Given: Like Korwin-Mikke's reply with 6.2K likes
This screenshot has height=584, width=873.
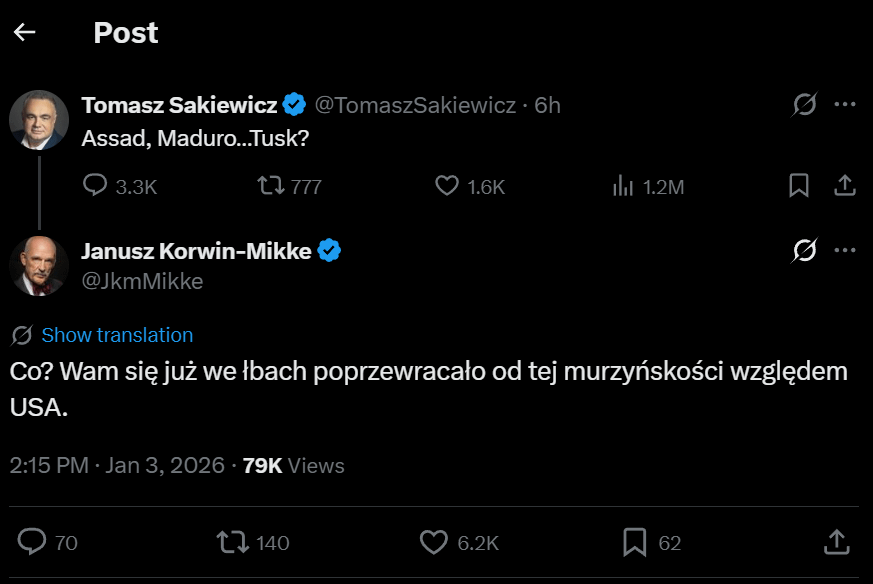Looking at the screenshot, I should click(433, 543).
